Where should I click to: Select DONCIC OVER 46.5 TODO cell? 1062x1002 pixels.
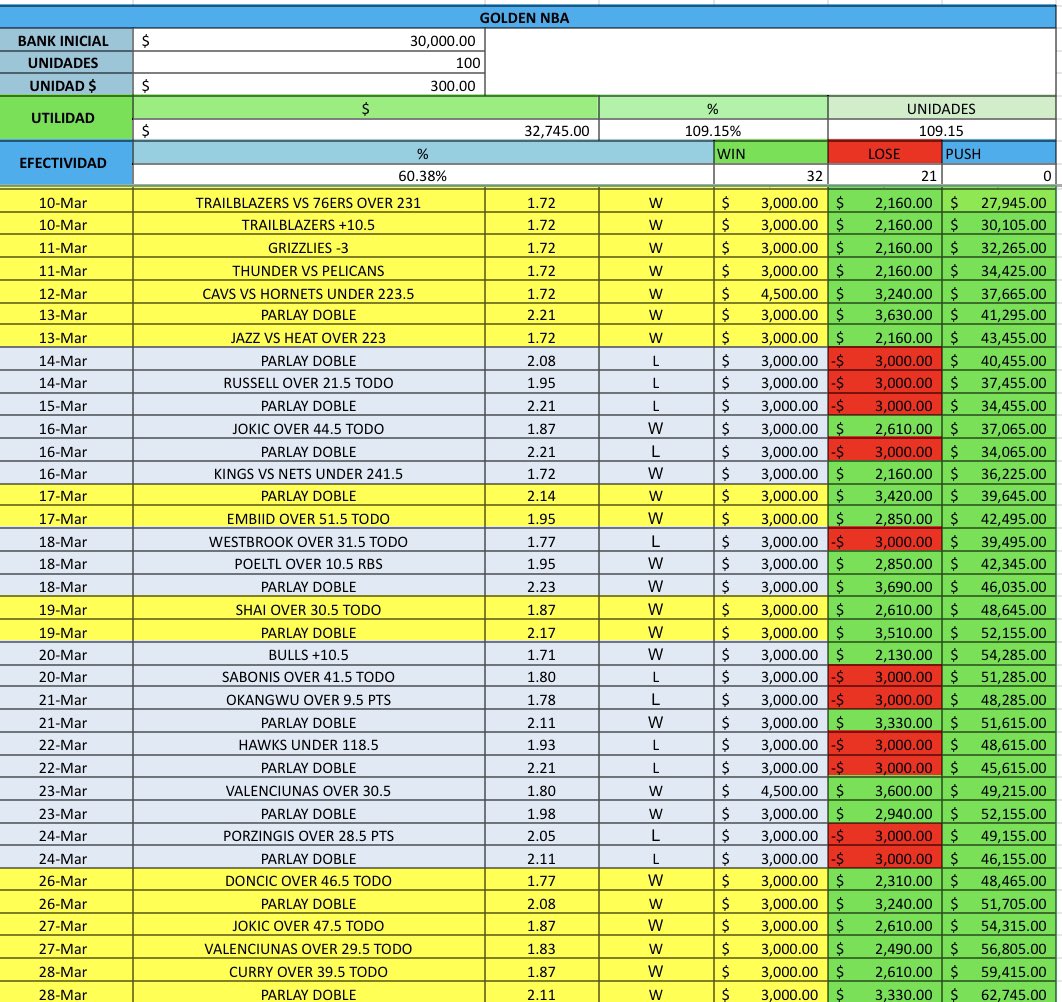pyautogui.click(x=309, y=881)
